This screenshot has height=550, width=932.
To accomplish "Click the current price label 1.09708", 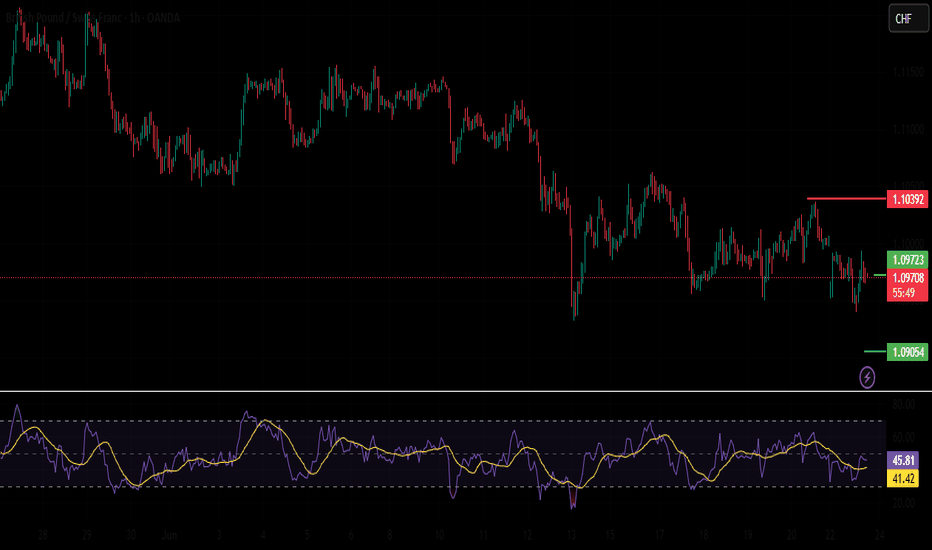I will pyautogui.click(x=907, y=278).
